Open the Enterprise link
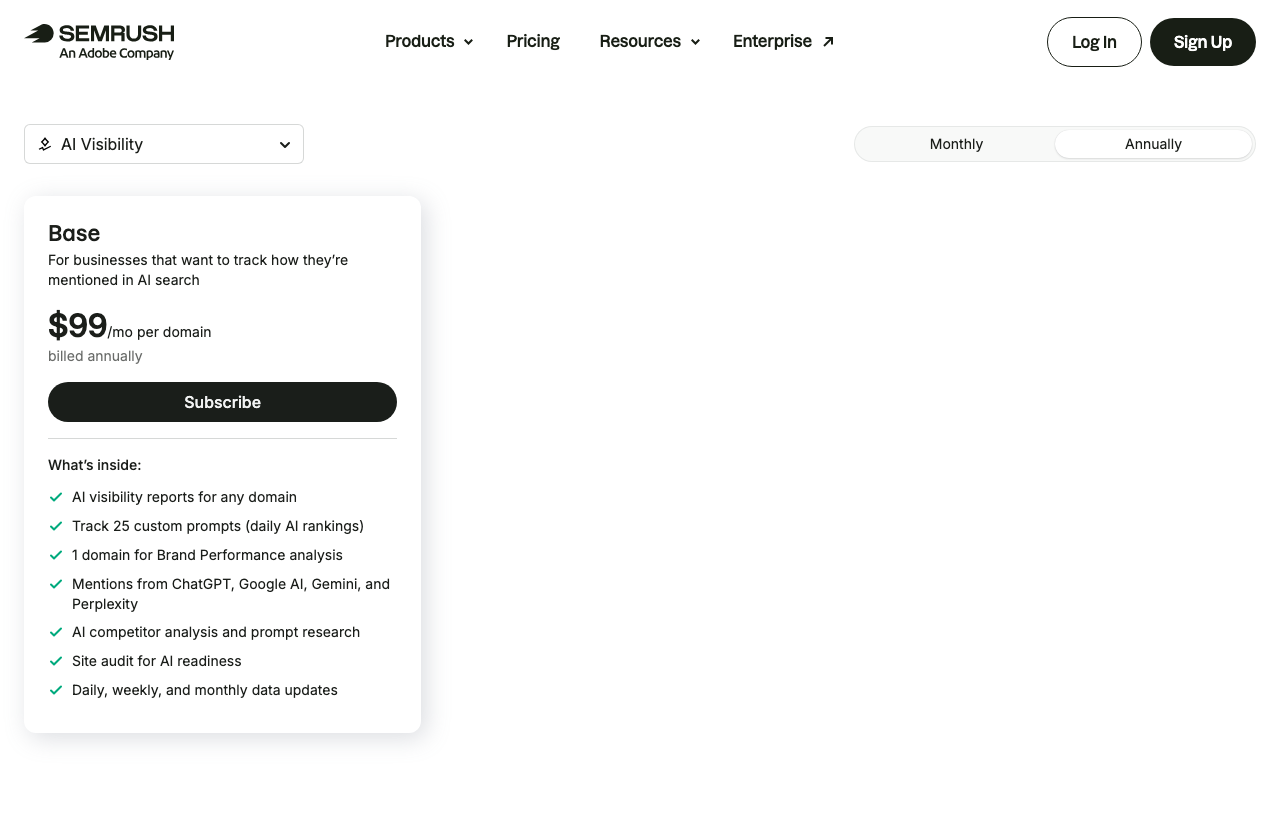The width and height of the screenshot is (1280, 820). pos(783,41)
